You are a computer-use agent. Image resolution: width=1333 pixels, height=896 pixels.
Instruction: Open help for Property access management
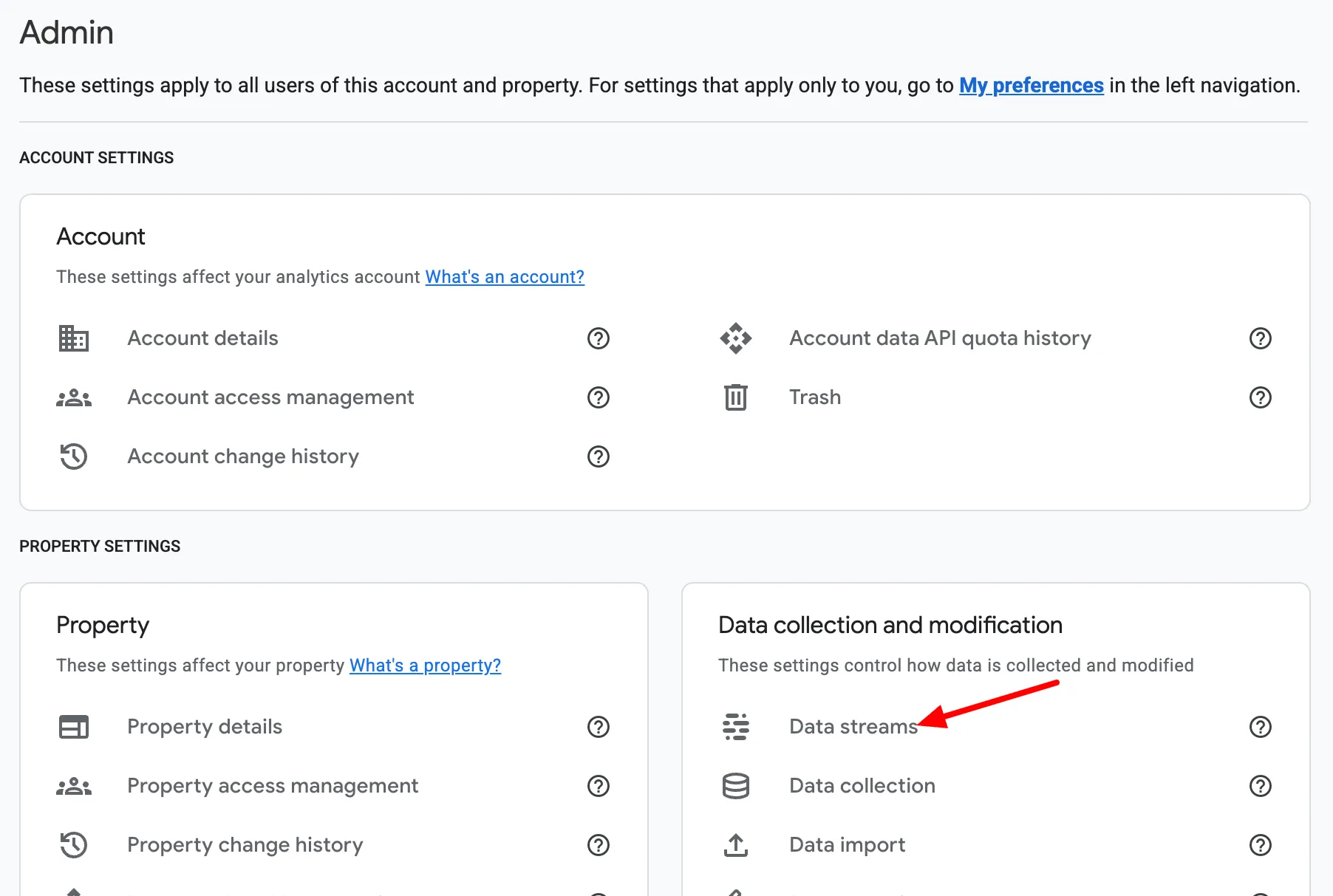tap(599, 786)
